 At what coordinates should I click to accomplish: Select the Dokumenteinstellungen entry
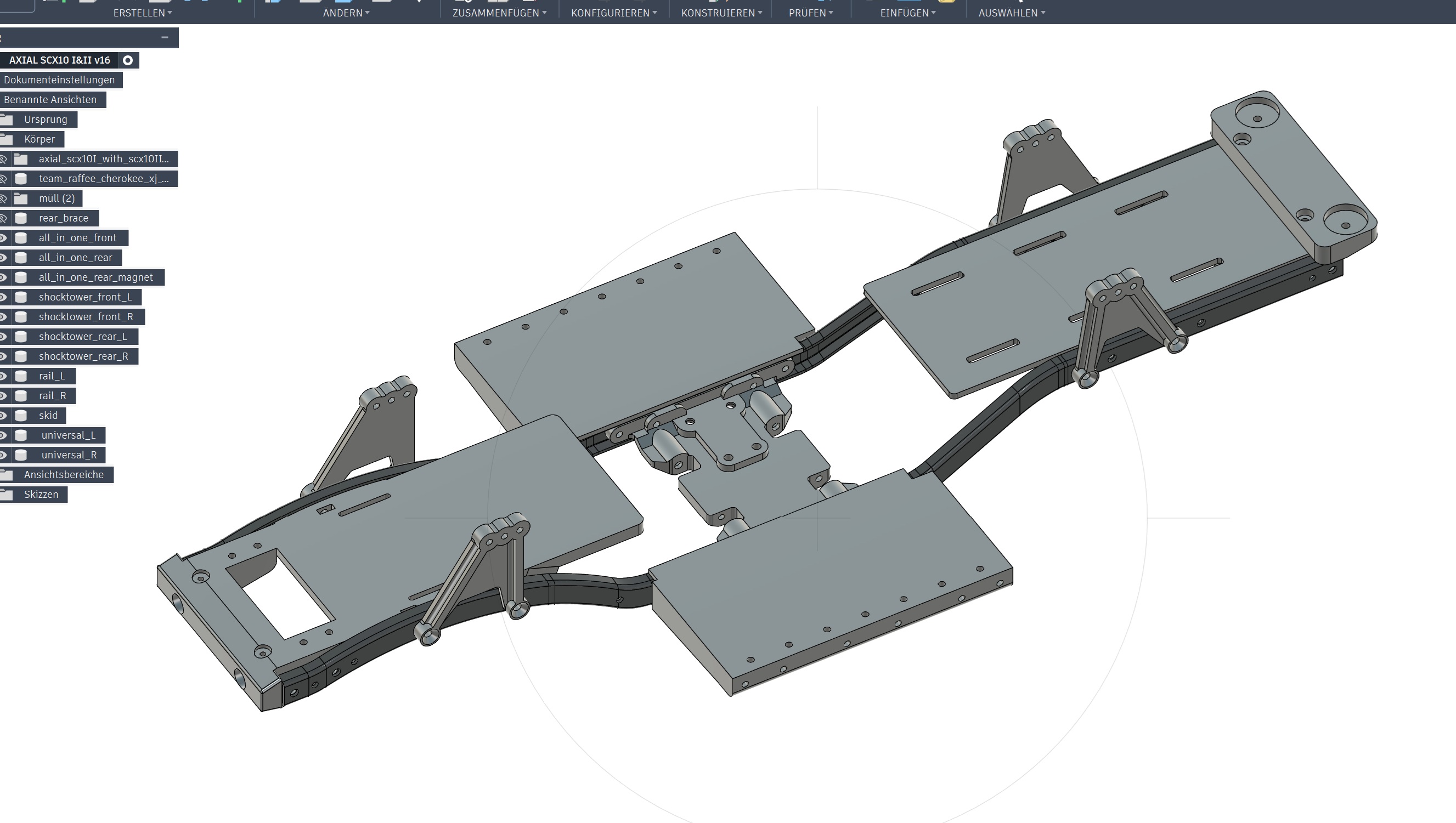click(x=59, y=80)
